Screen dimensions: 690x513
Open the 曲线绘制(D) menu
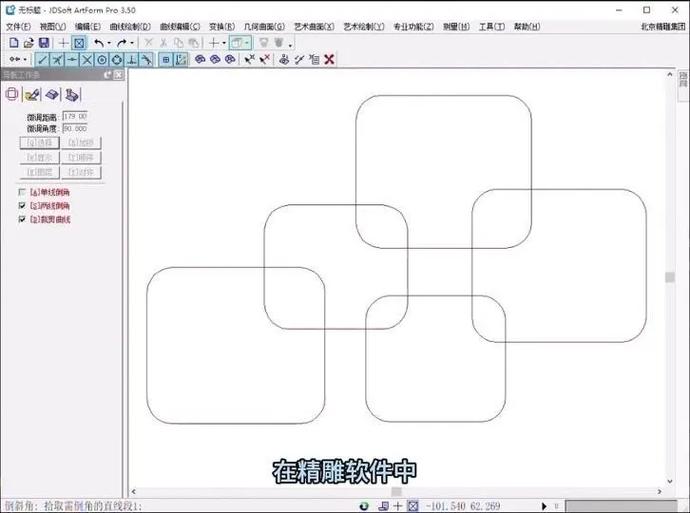[130, 27]
